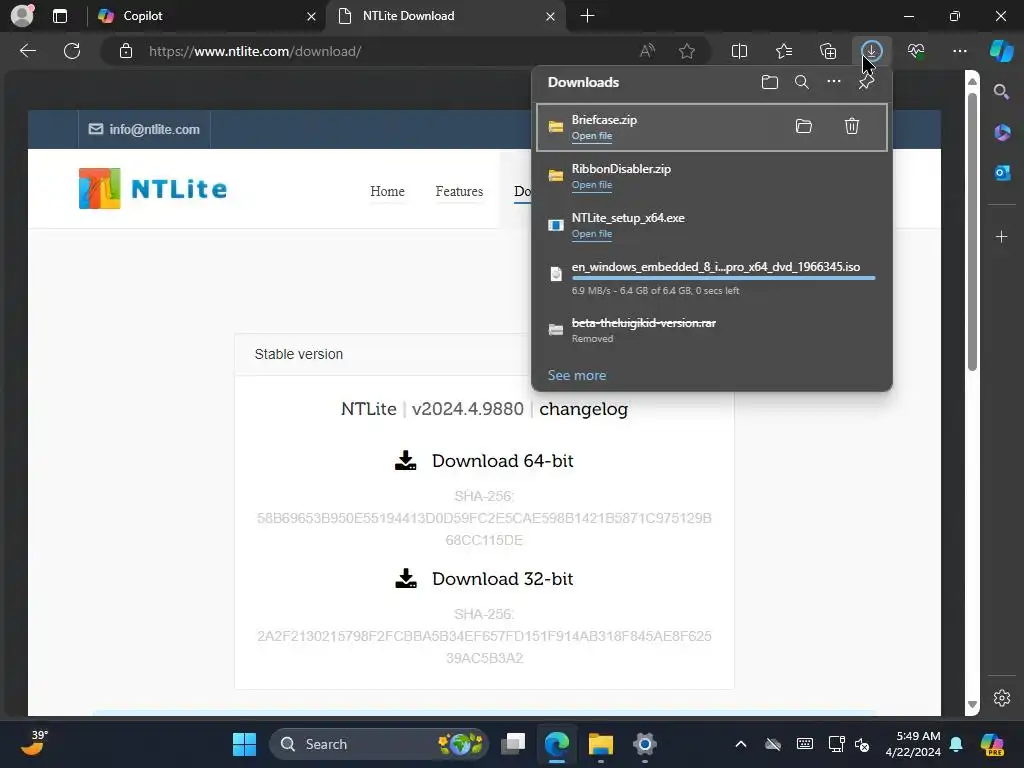Toggle the Downloads toolbar button
This screenshot has width=1024, height=768.
click(x=872, y=51)
